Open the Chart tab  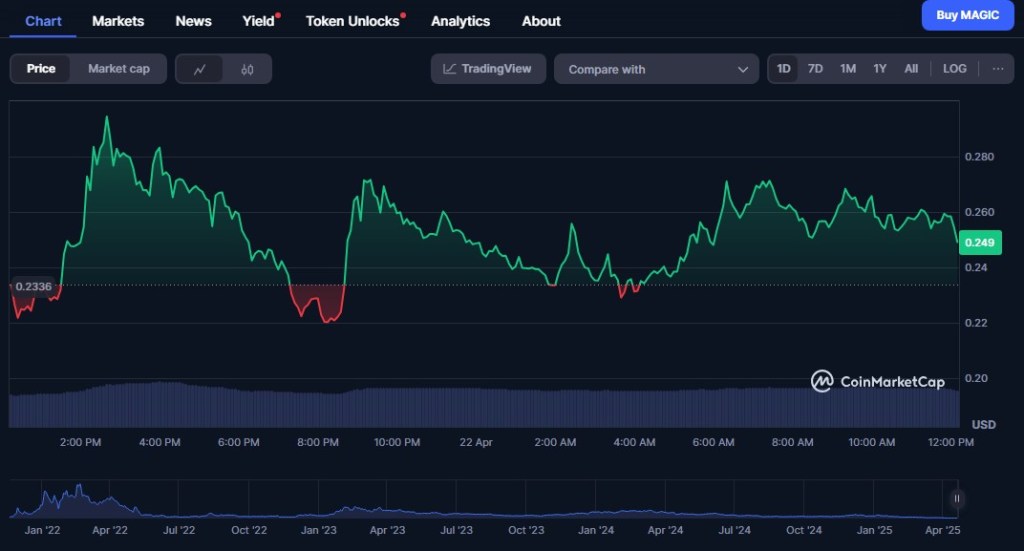[x=43, y=21]
